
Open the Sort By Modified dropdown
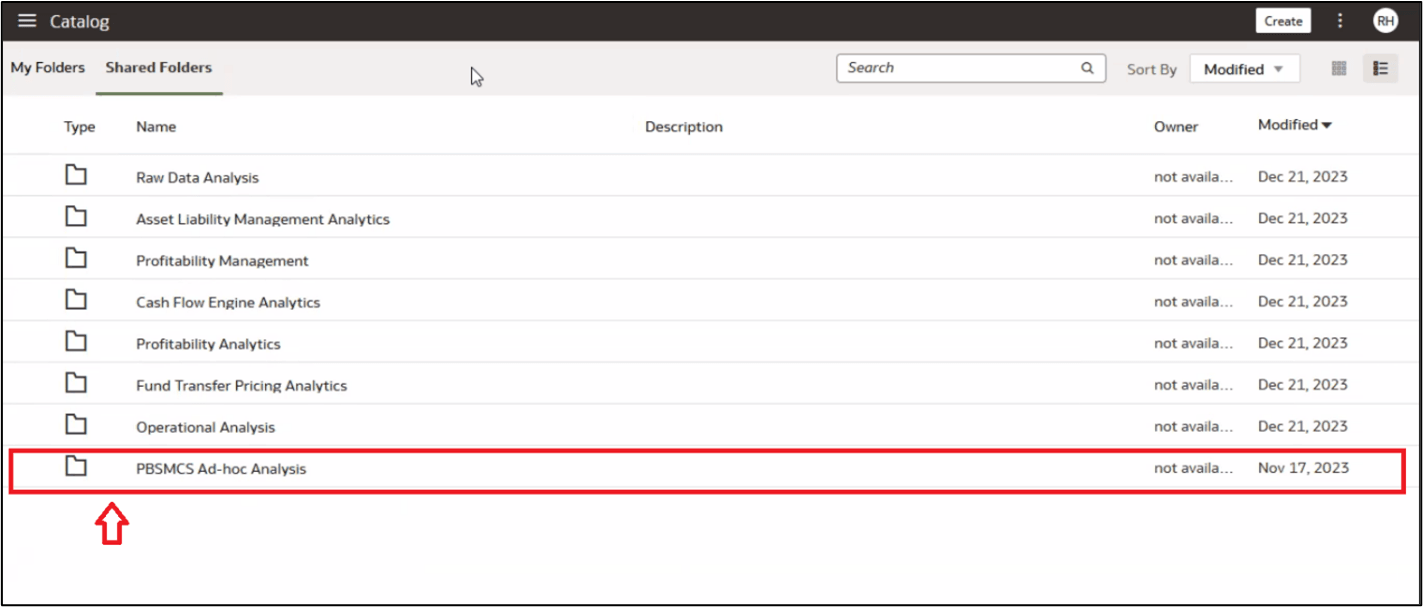click(x=1244, y=68)
